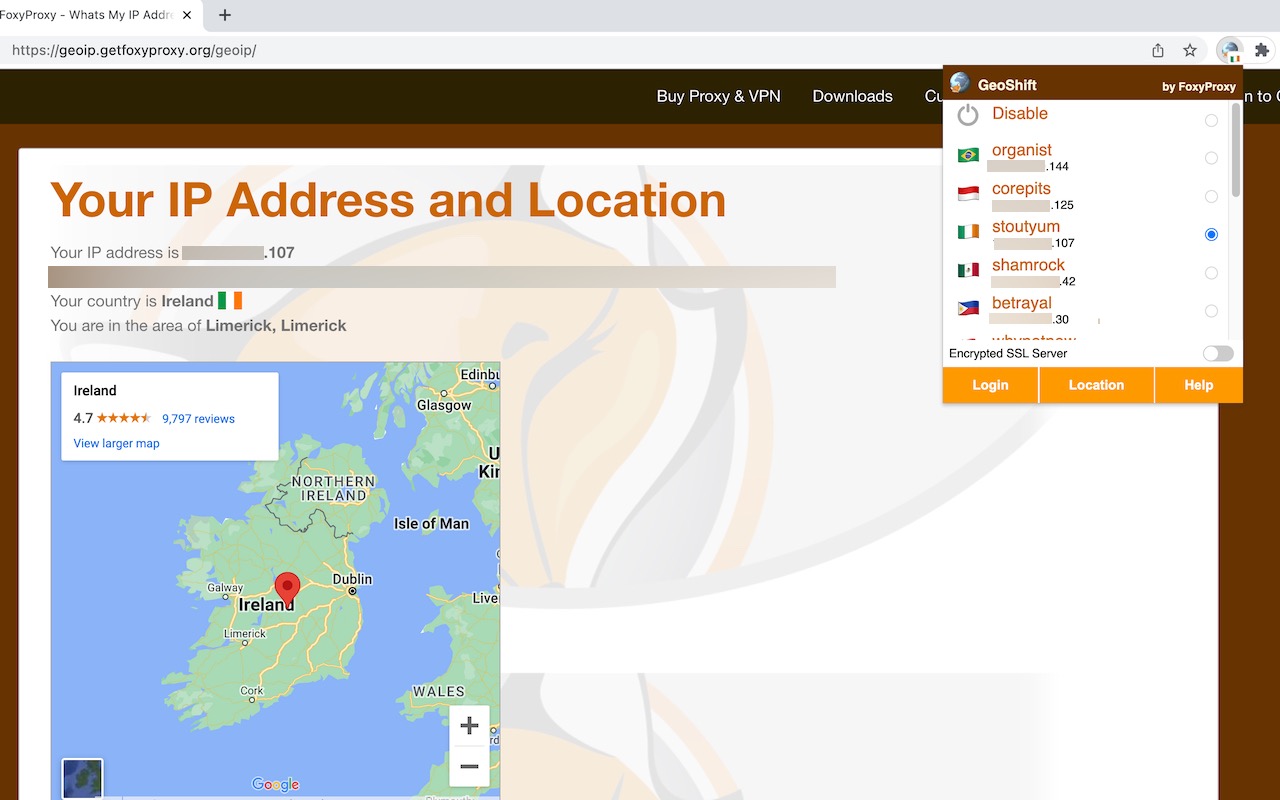1280x800 pixels.
Task: Open the Downloads menu item
Action: [852, 96]
